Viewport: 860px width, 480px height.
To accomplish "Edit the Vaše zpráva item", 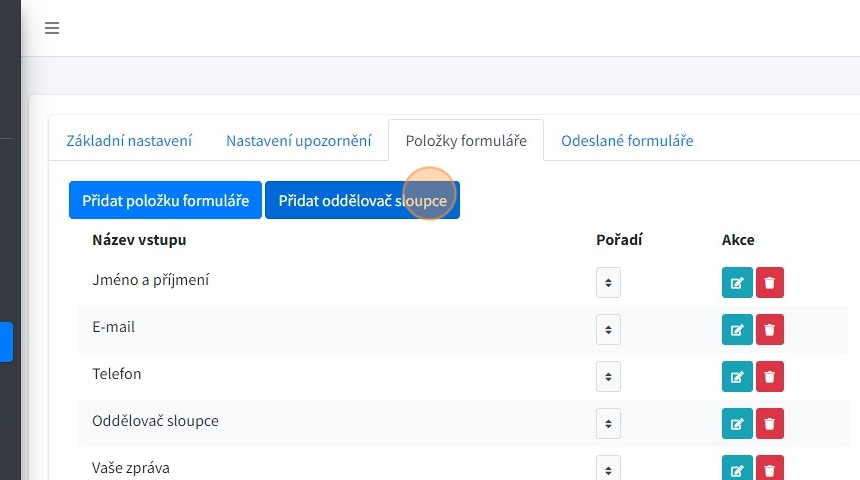I will tap(737, 469).
